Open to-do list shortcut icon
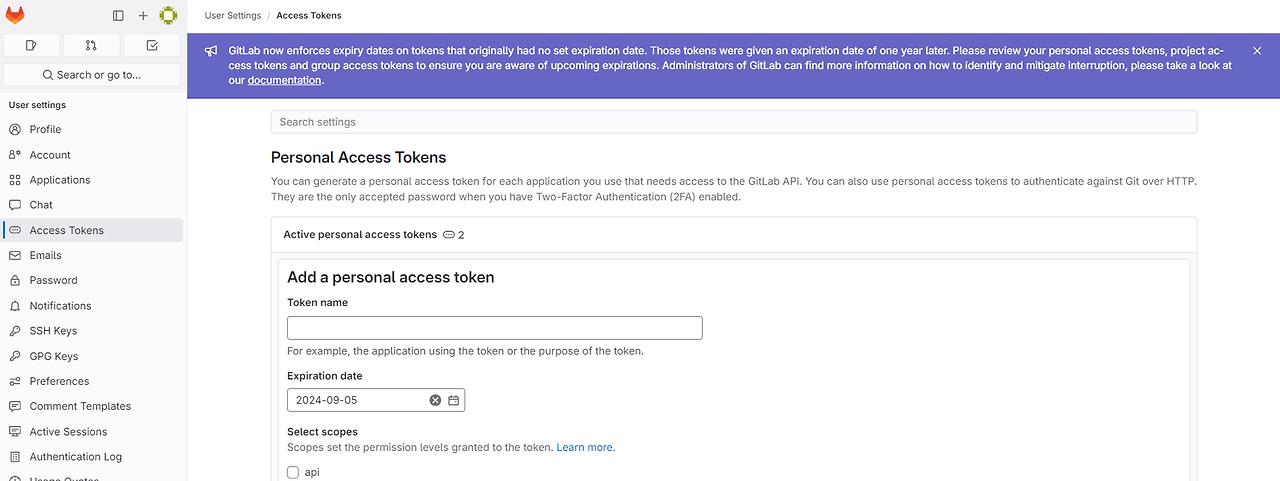Screen dimensions: 1280x481 [x=152, y=45]
